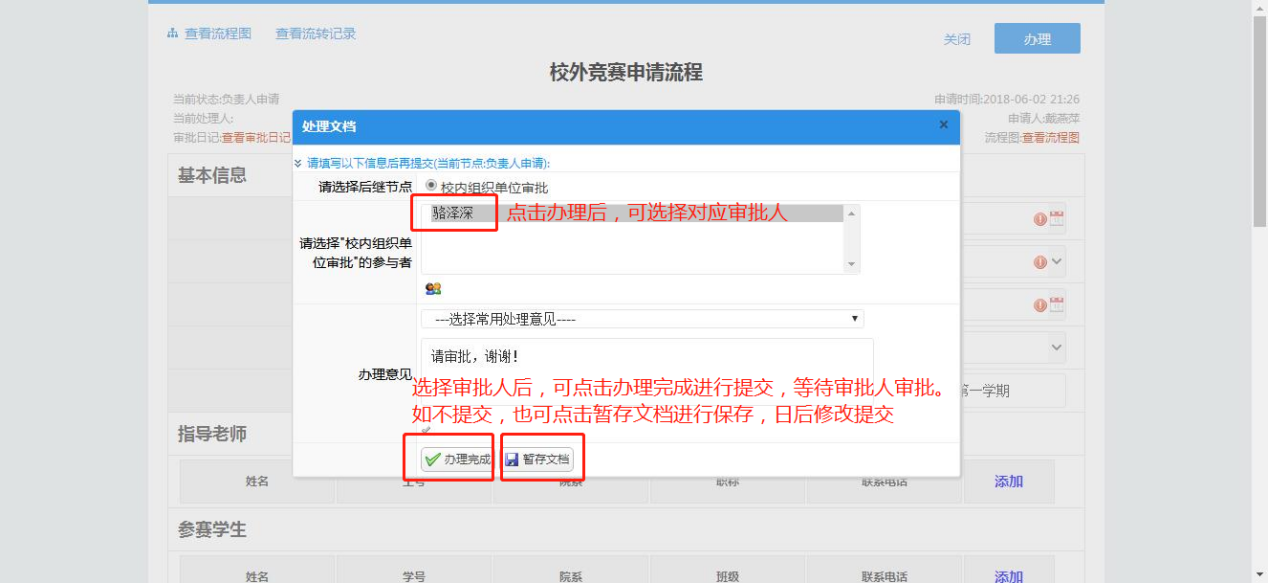Image resolution: width=1268 pixels, height=583 pixels.
Task: Expand the dropdown above the 第一学期 field
Action: [1057, 347]
